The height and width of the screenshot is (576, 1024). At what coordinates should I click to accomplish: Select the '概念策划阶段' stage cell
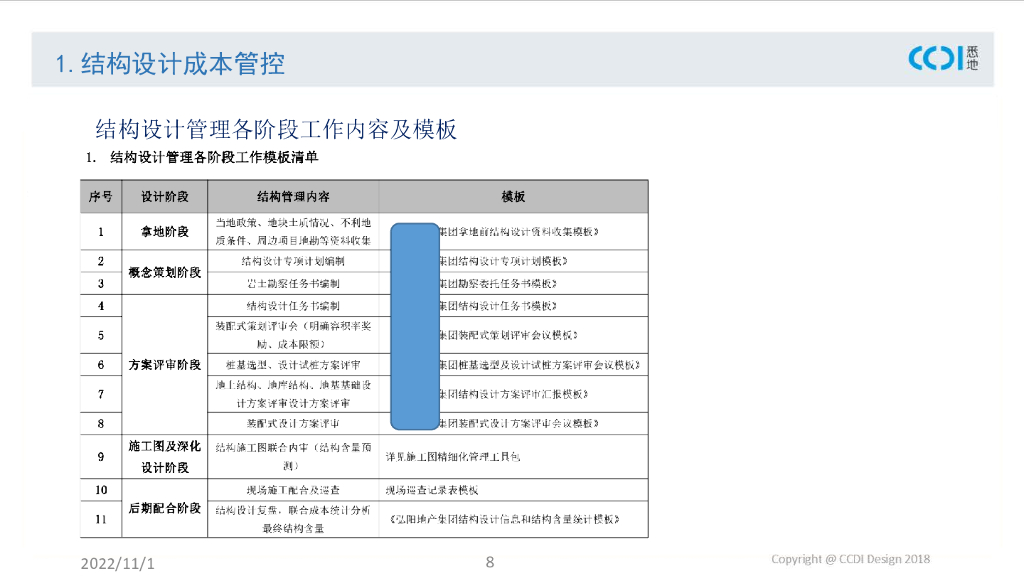tap(165, 272)
